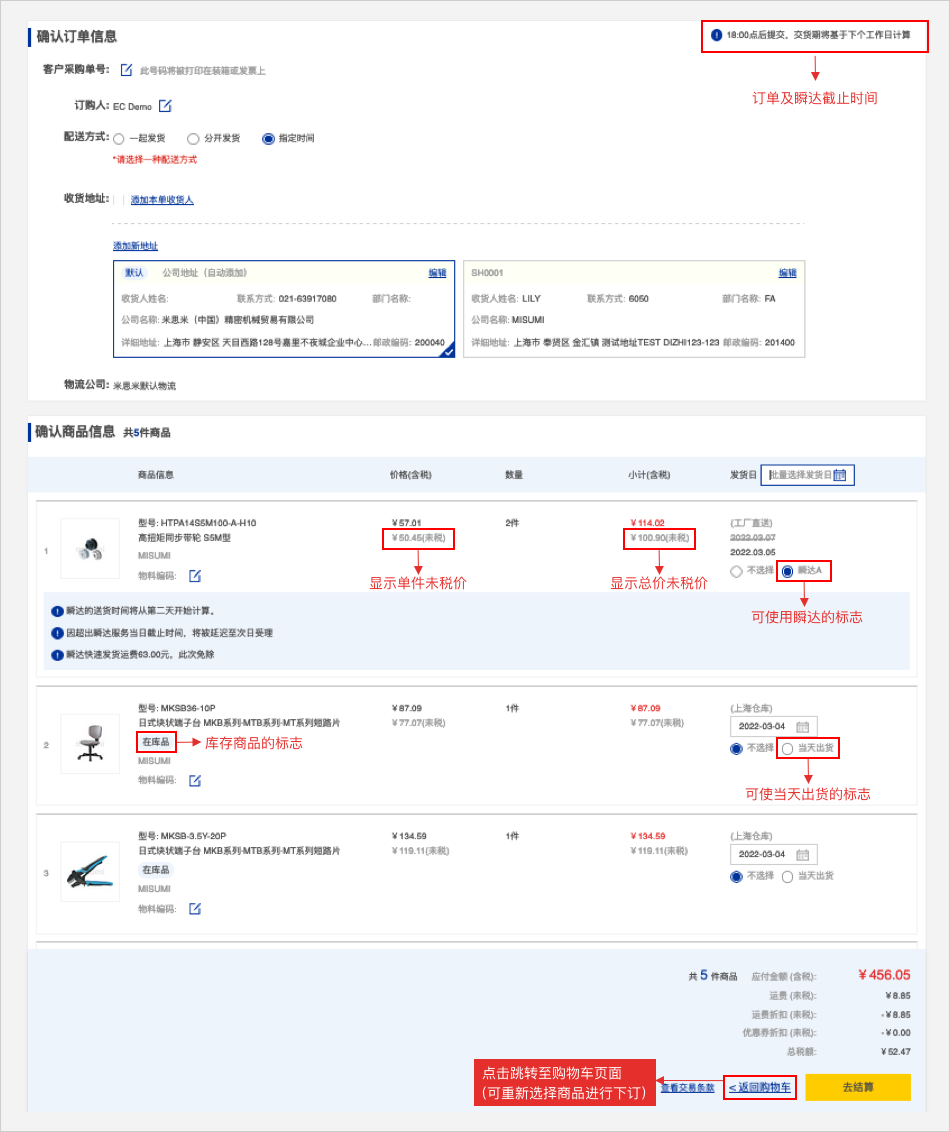The image size is (950, 1132).
Task: Edit 物料编码 for HTPA14S5M100-A-H10 item
Action: pos(195,576)
